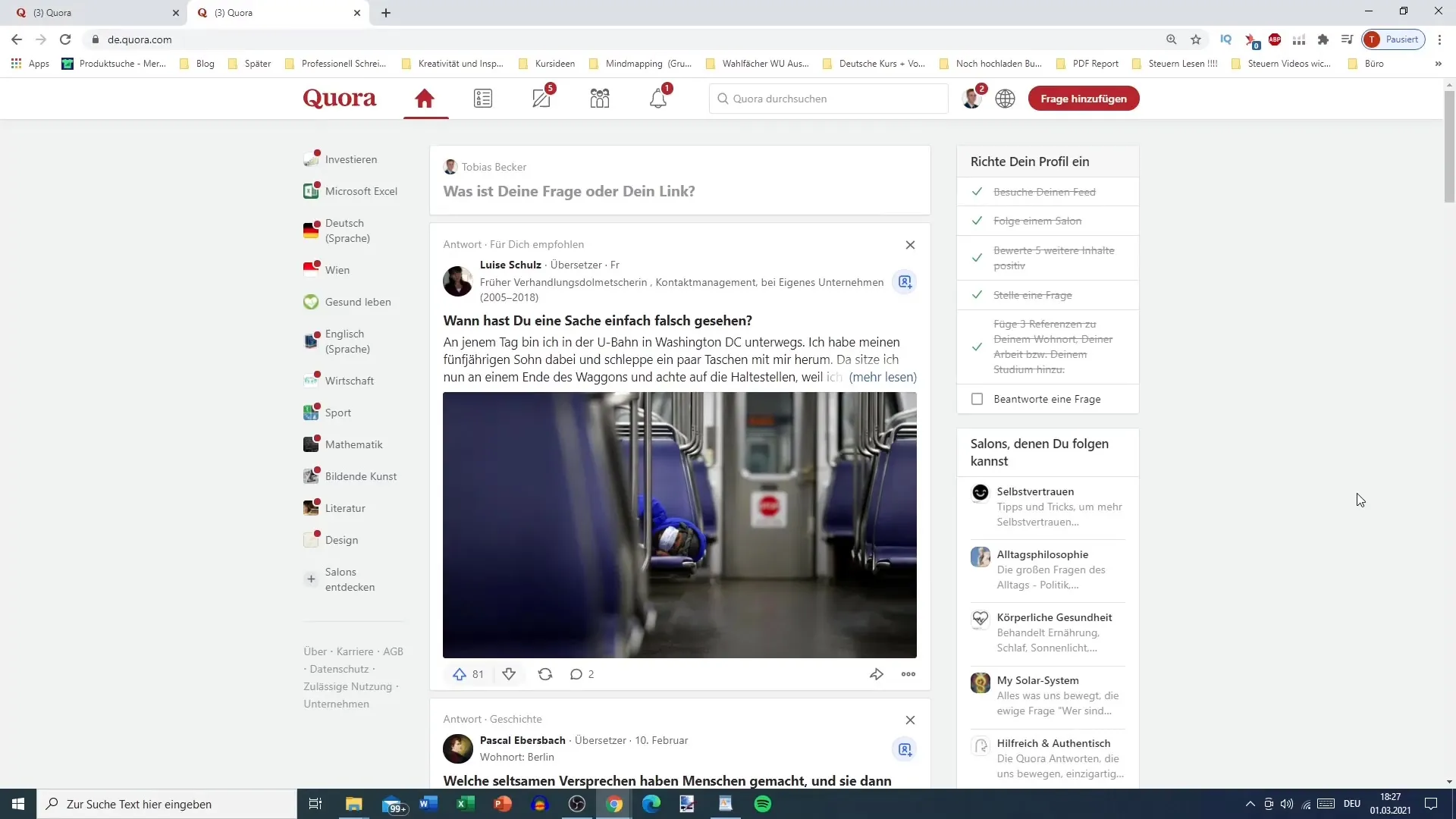1456x819 pixels.
Task: Expand the three-dot menu on answer
Action: [909, 674]
